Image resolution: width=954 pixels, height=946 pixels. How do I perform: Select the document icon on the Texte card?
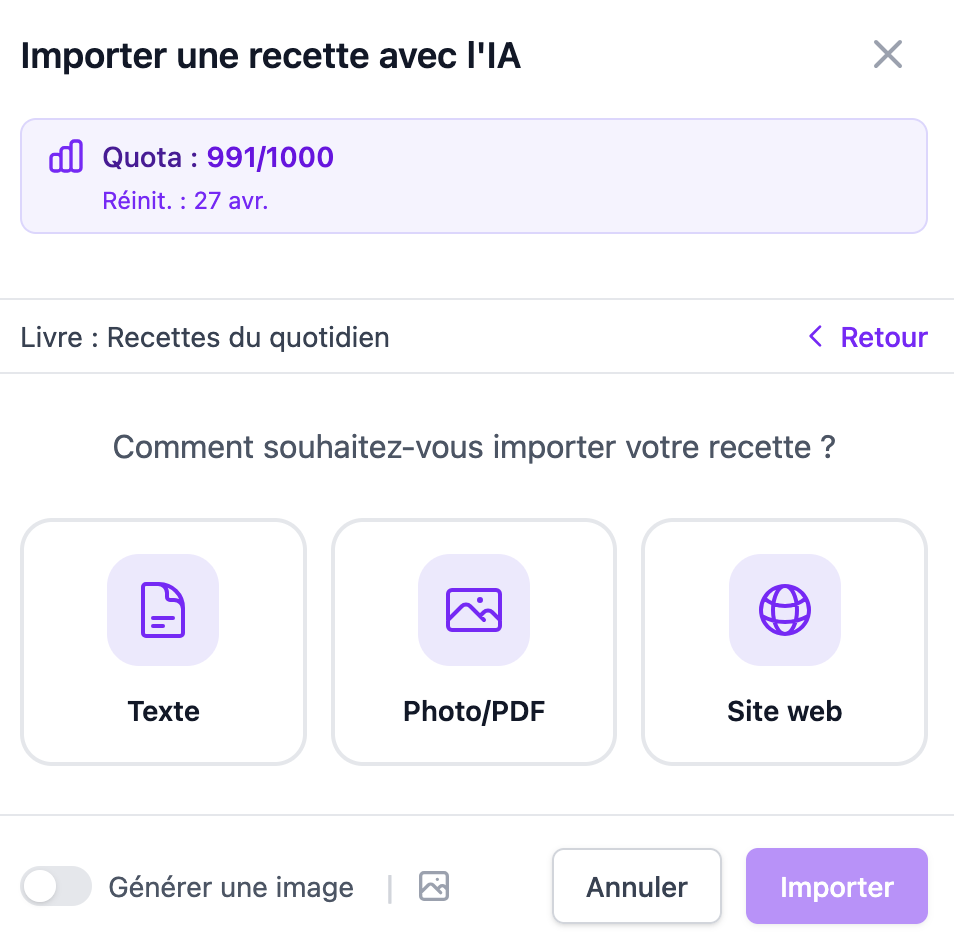163,610
